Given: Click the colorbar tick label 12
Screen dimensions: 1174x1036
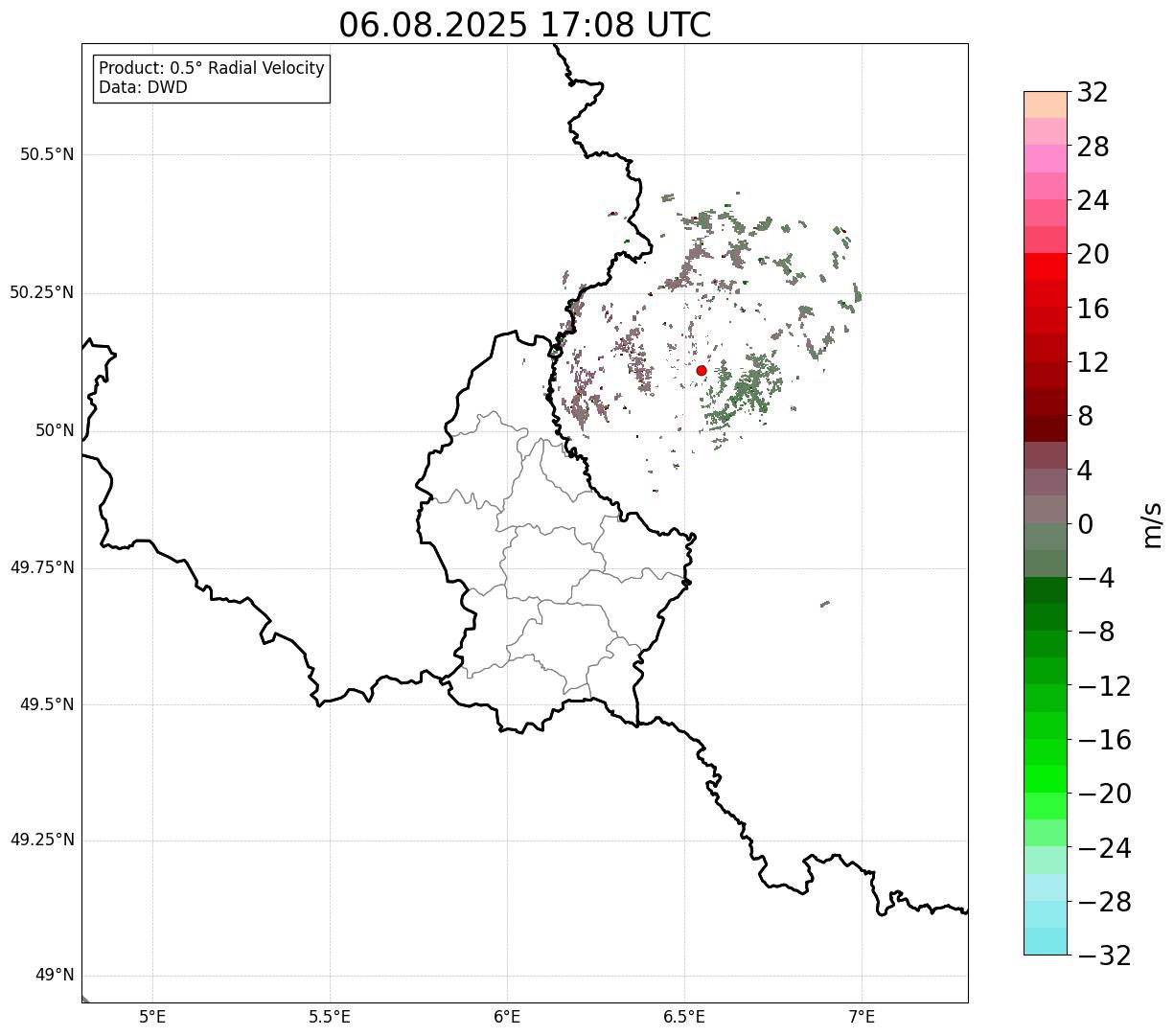Looking at the screenshot, I should 1093,362.
